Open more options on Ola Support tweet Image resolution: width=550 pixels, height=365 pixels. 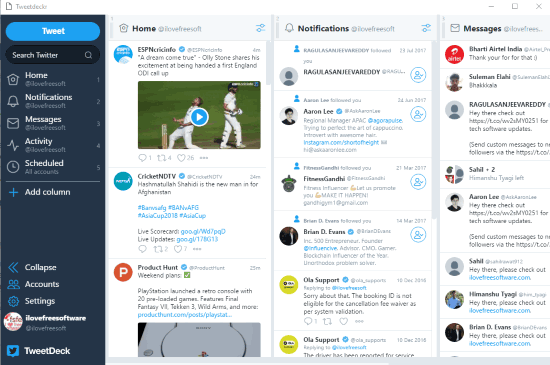point(359,321)
